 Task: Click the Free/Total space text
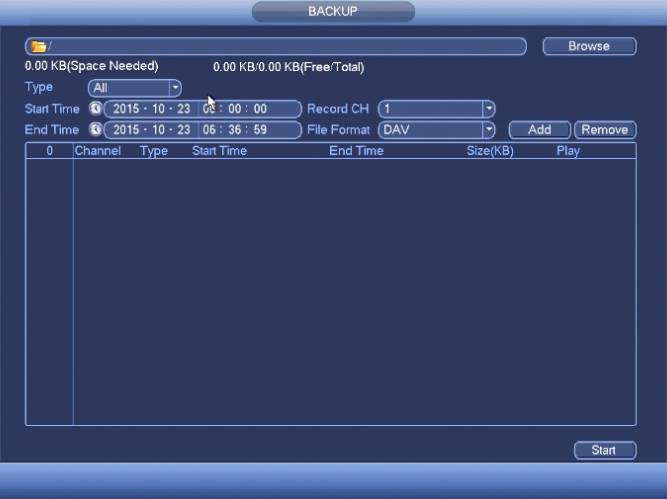point(288,67)
